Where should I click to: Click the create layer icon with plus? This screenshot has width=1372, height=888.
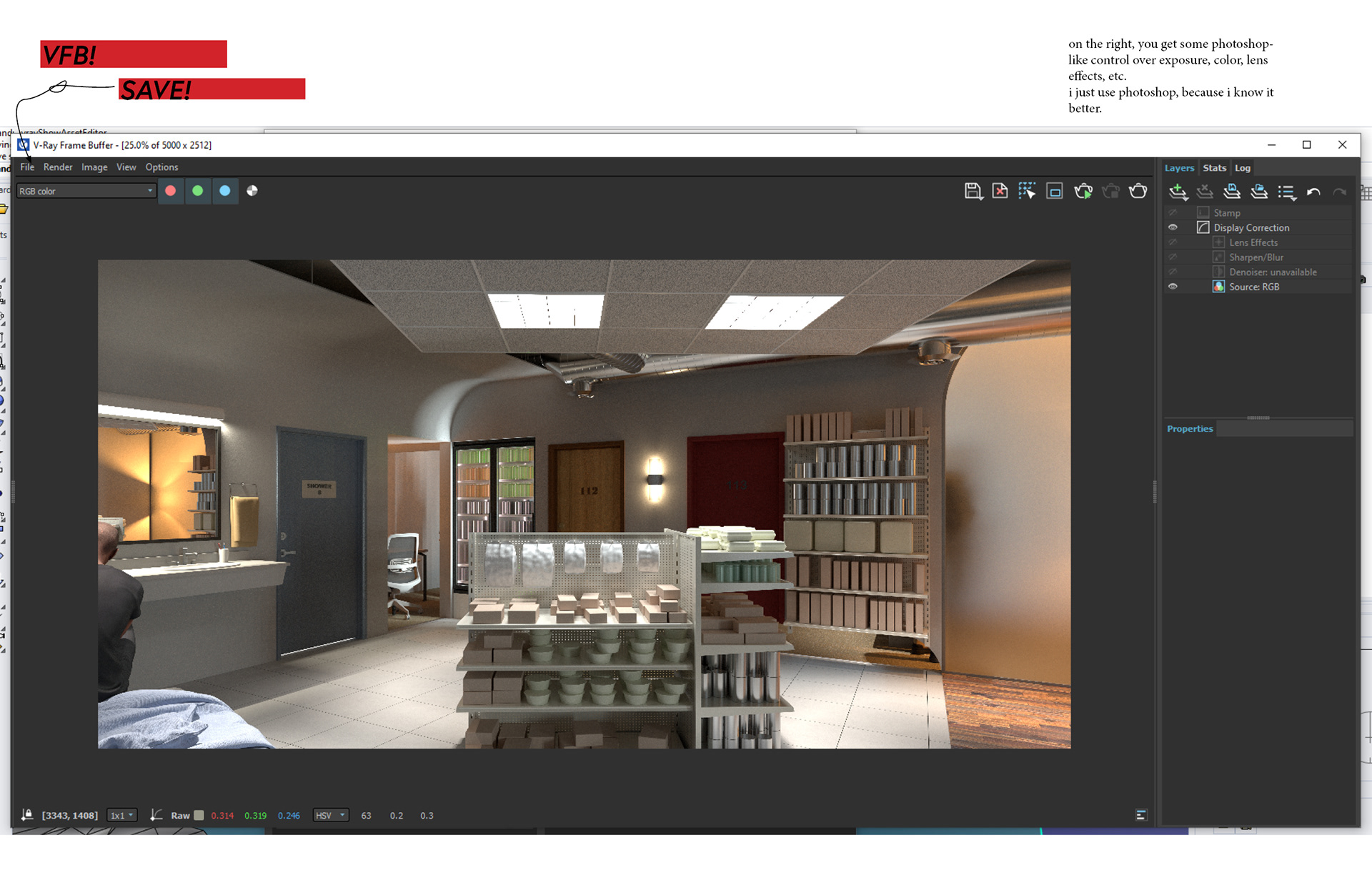coord(1178,192)
